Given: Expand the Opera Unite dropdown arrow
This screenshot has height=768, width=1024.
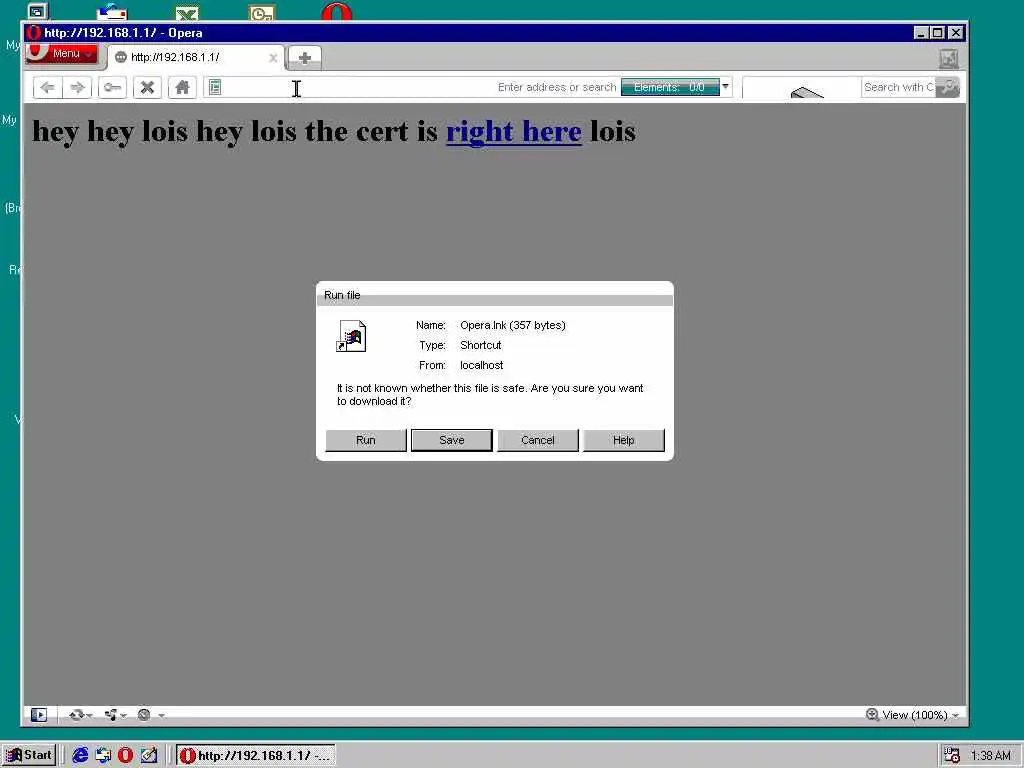Looking at the screenshot, I should (x=123, y=716).
